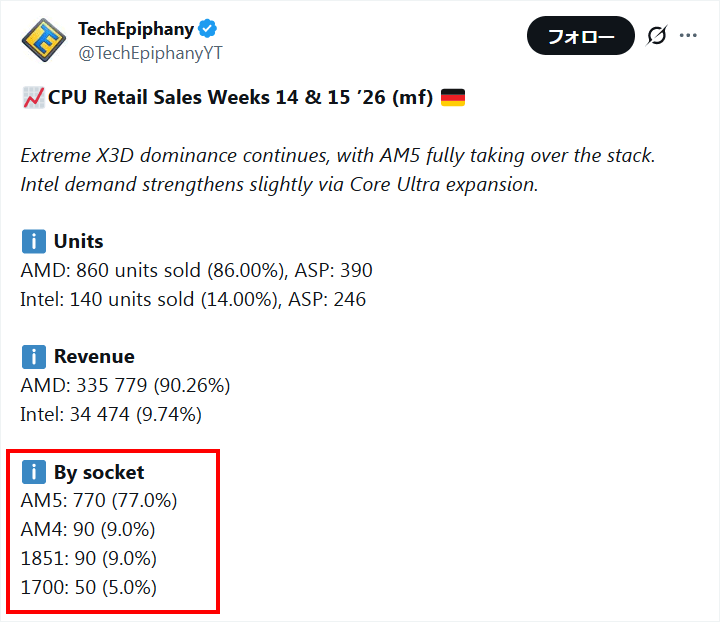720x622 pixels.
Task: Click the TechEpiphany profile avatar
Action: 44,41
